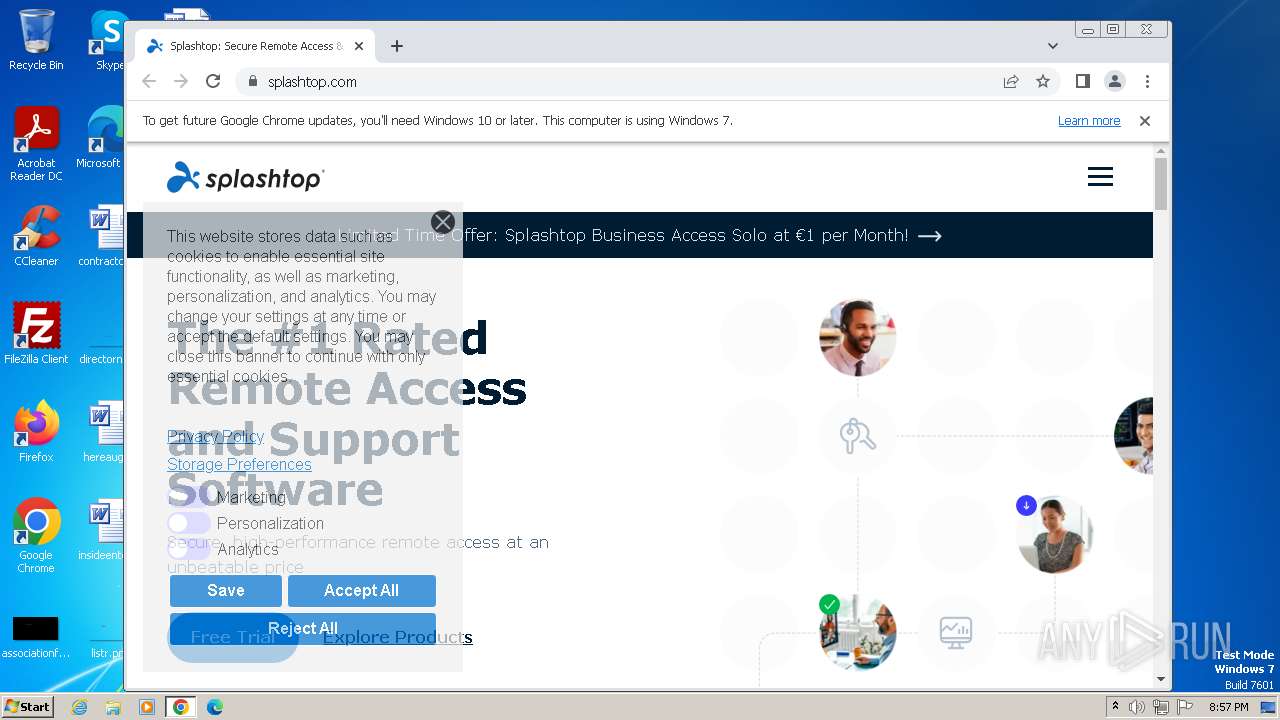Save cookie preferences
Screen dimensions: 1280x720
pyautogui.click(x=226, y=590)
